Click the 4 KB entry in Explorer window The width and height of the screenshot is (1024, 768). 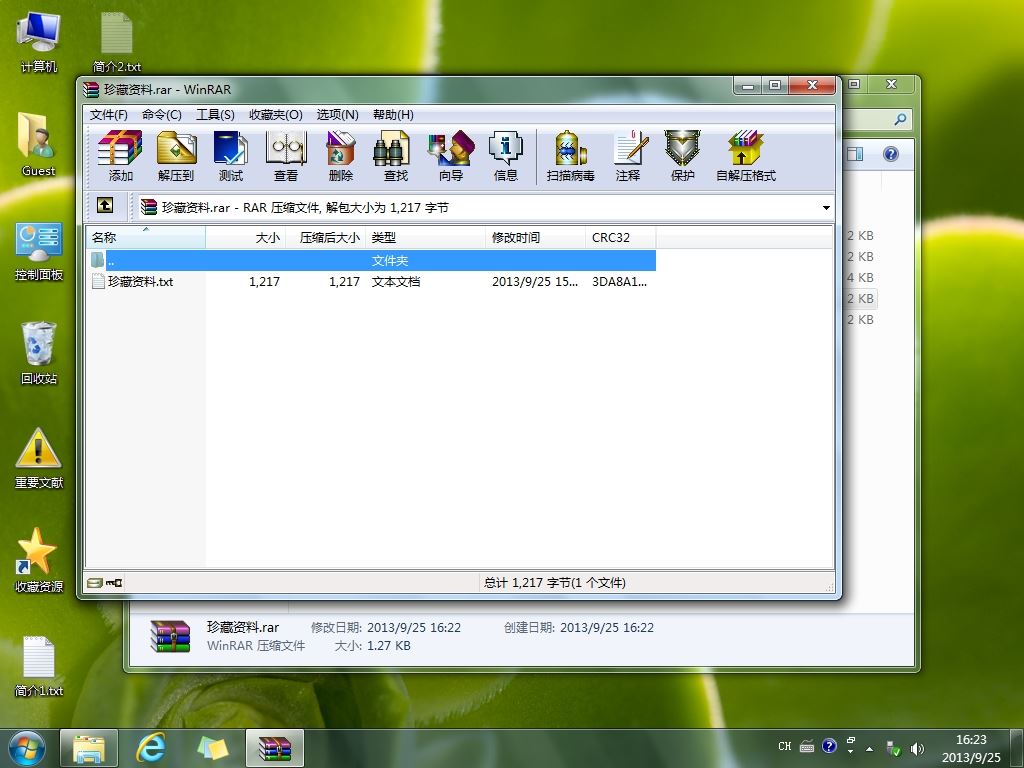click(x=860, y=278)
